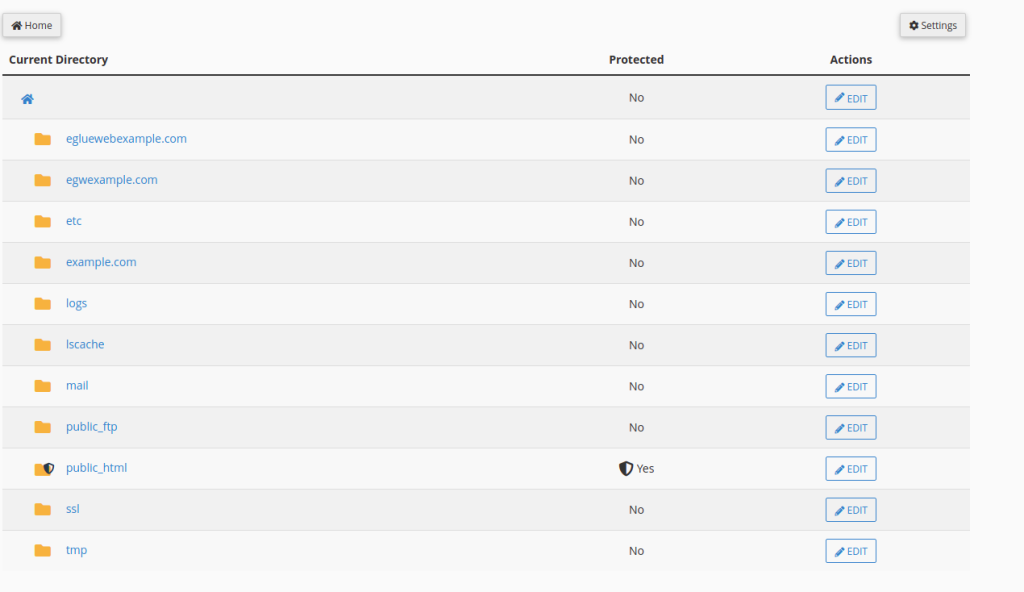Screen dimensions: 1024x592
Task: Navigate into the example.com folder
Action: [101, 262]
